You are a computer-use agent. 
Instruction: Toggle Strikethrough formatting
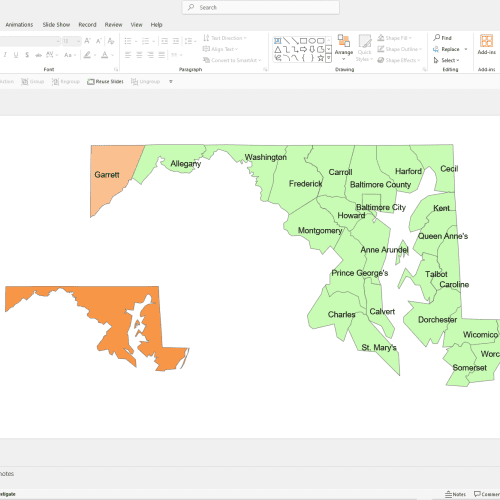[38, 55]
